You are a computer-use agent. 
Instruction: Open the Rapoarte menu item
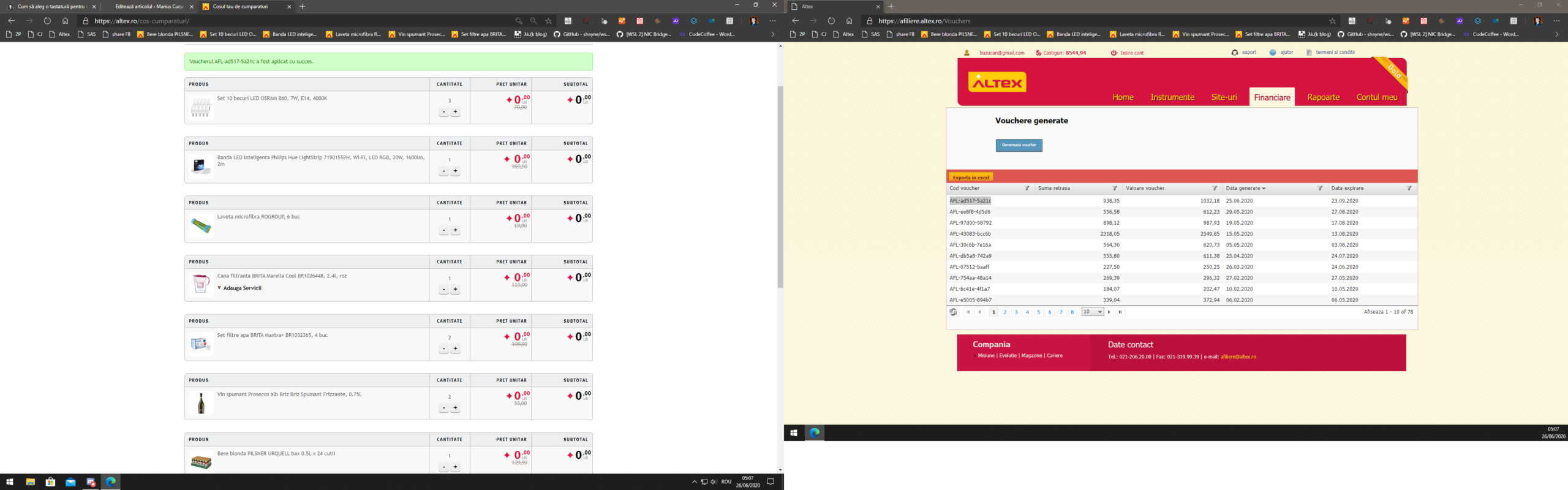1323,97
